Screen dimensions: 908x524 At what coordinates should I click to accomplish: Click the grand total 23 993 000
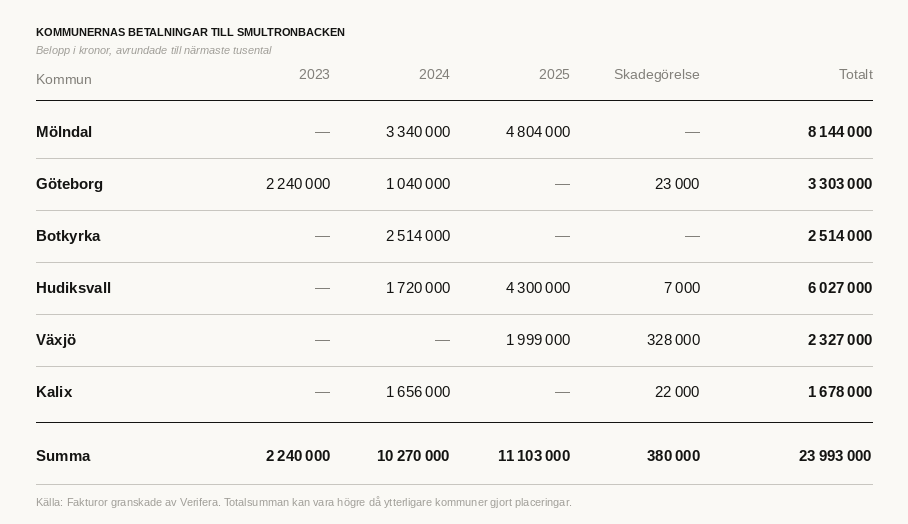835,456
